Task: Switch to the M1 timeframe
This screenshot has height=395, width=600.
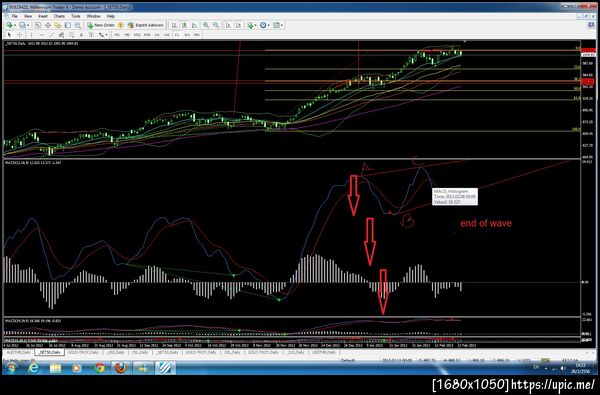Action: (x=117, y=35)
